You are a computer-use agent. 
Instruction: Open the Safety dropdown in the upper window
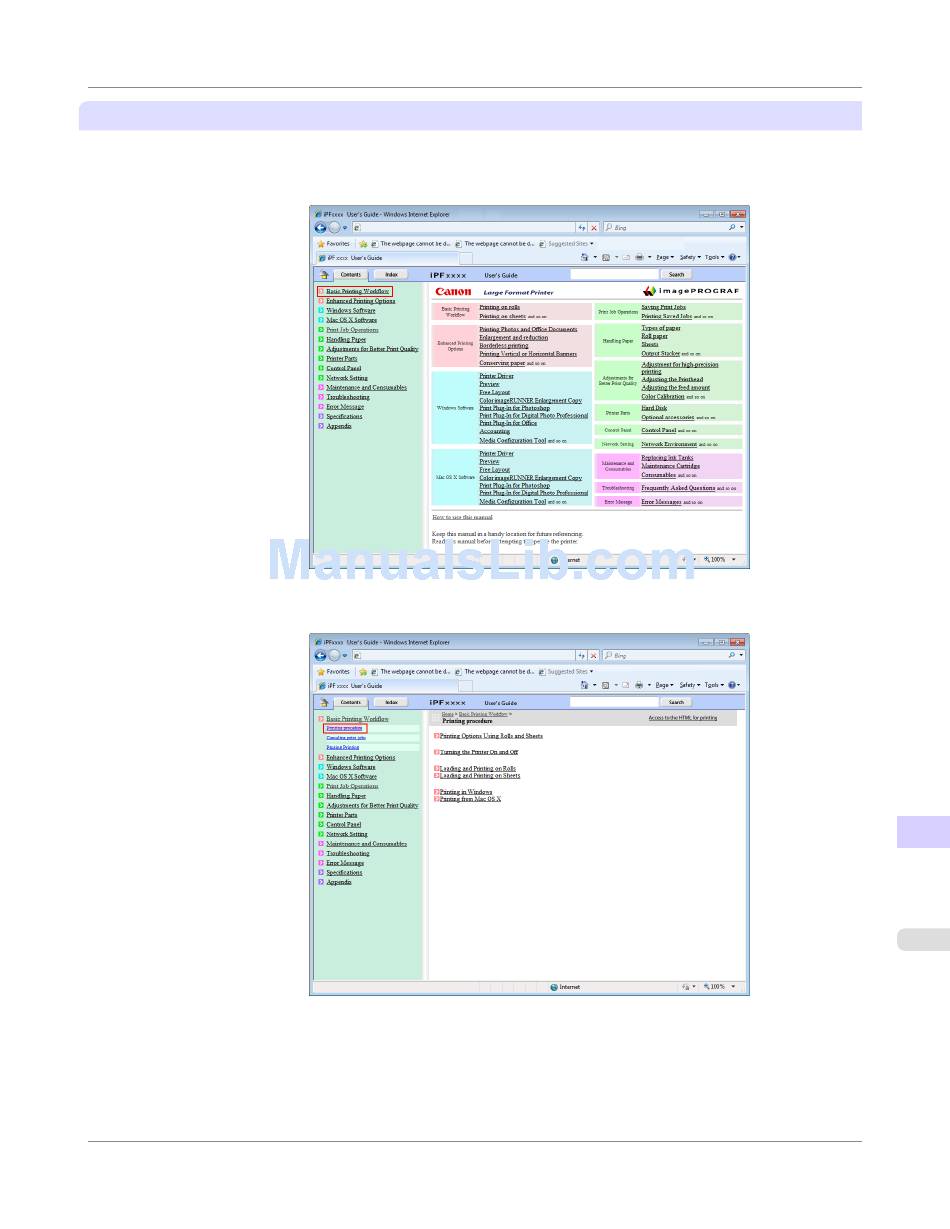689,257
